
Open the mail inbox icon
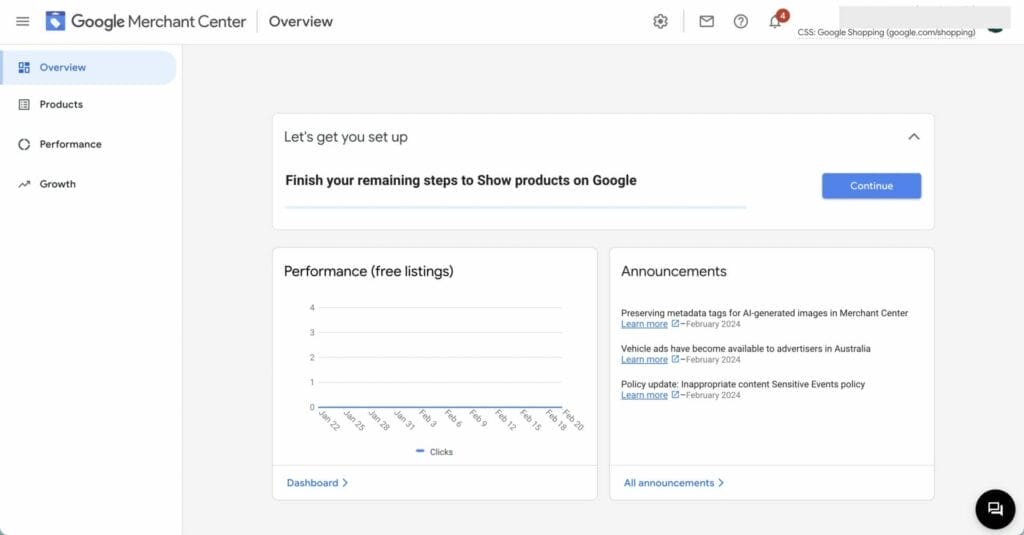707,21
